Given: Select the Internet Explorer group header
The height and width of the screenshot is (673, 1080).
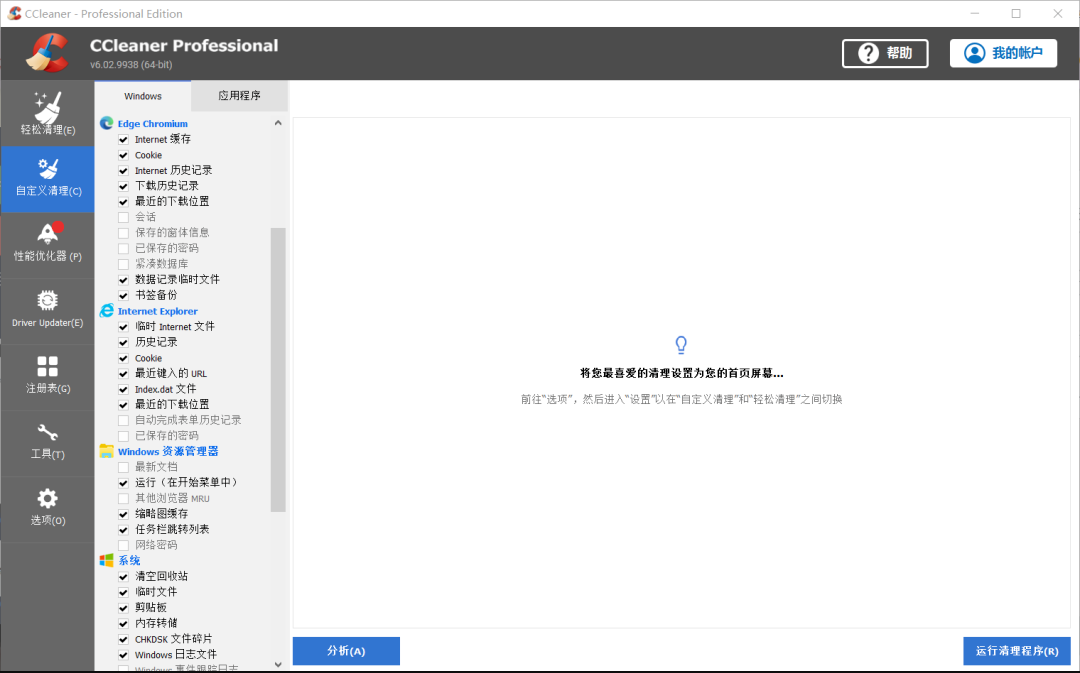Looking at the screenshot, I should pos(157,311).
